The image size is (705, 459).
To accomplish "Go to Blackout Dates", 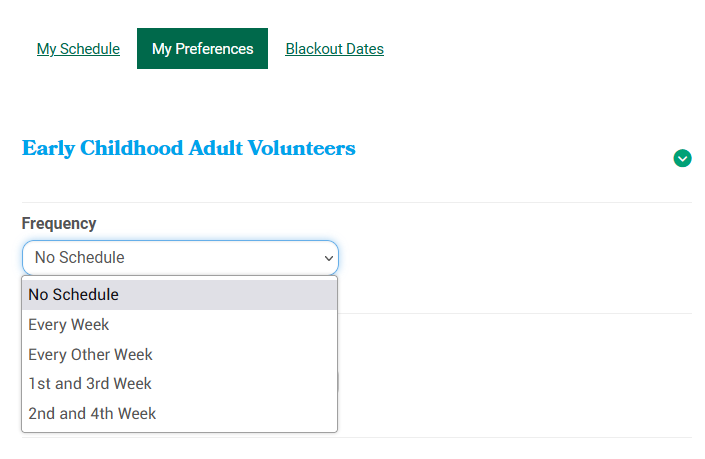I will [x=334, y=49].
